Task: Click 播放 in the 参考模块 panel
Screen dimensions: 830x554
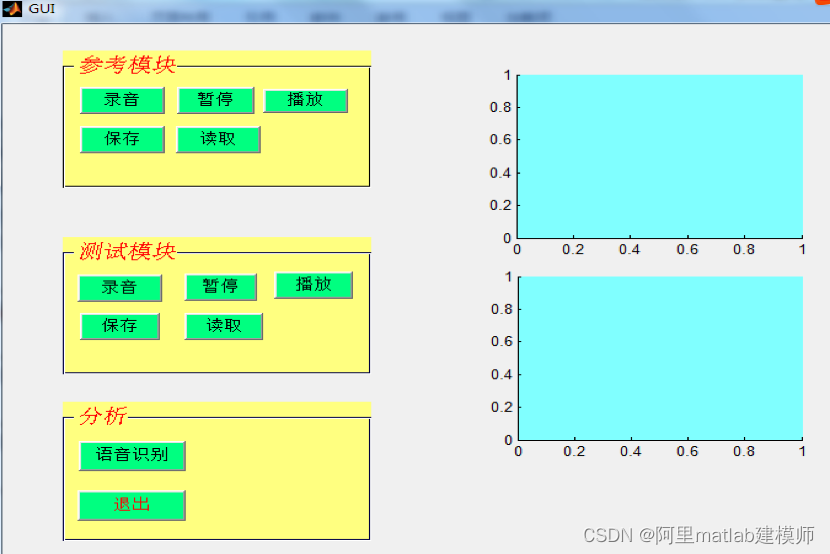Action: [305, 101]
